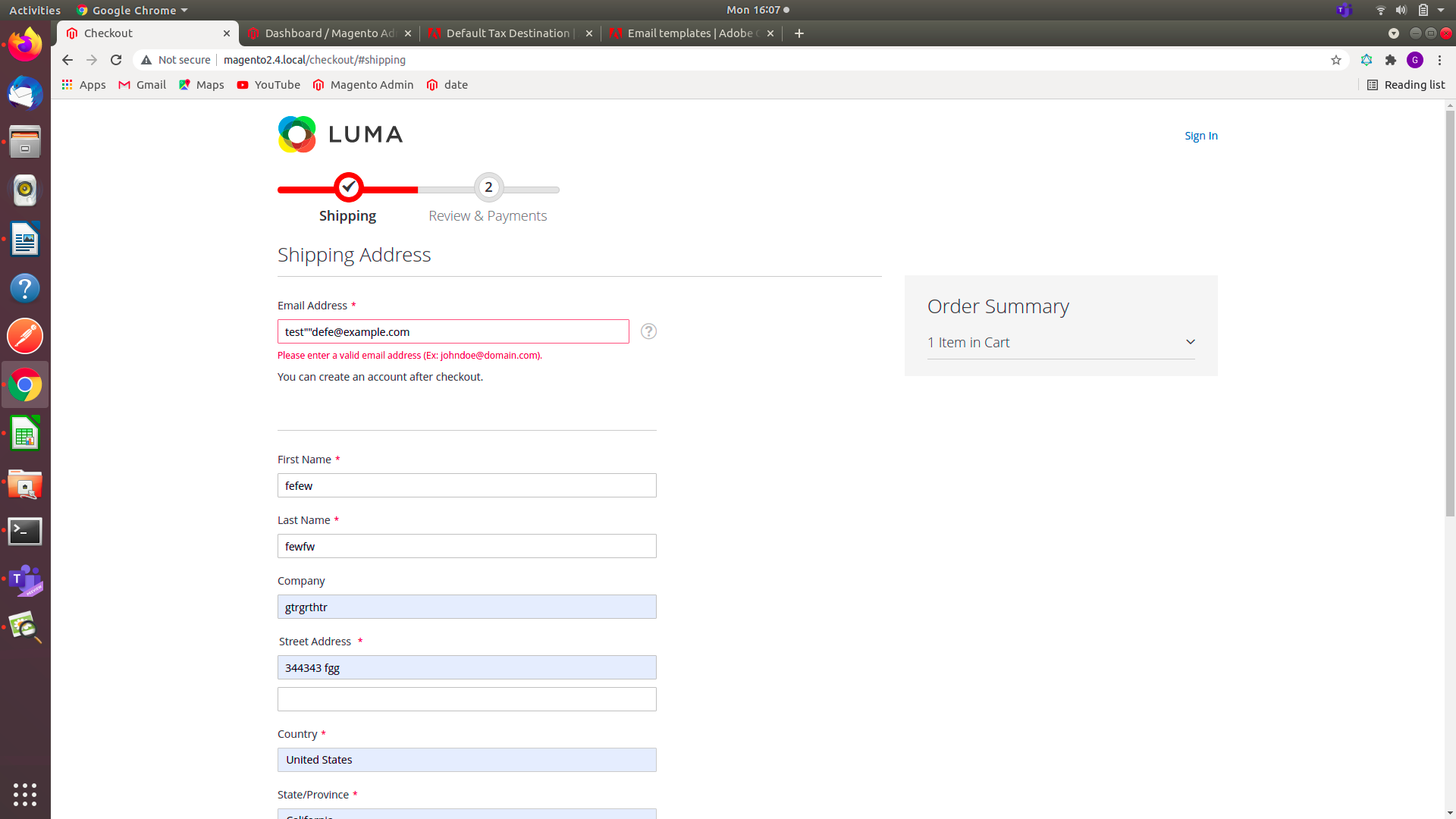Reload the checkout page
The width and height of the screenshot is (1456, 819).
[115, 60]
